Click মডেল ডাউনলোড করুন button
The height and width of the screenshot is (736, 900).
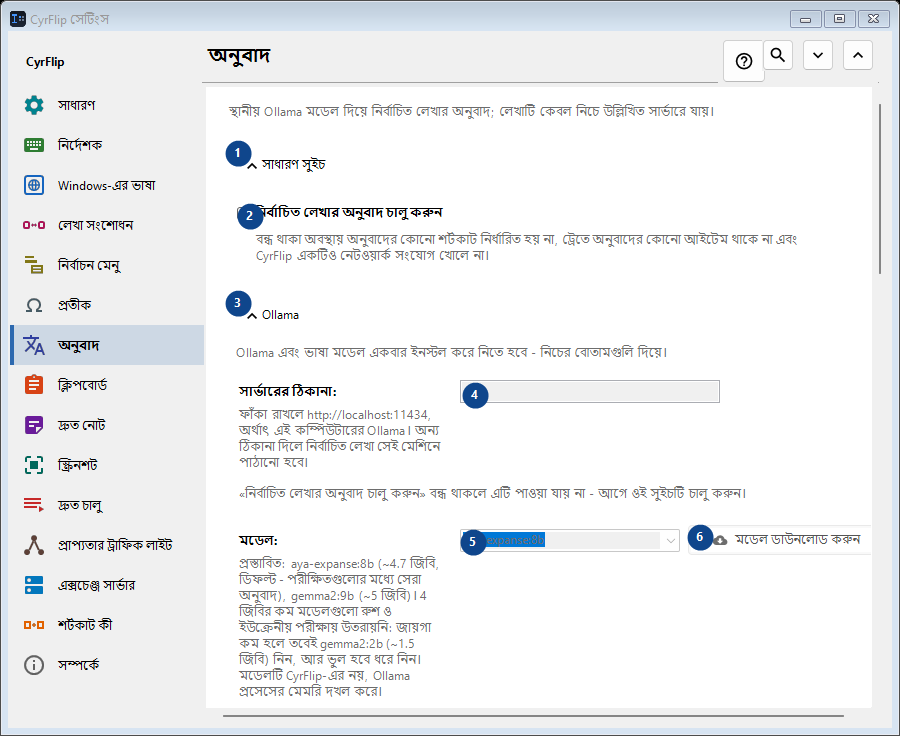[779, 540]
